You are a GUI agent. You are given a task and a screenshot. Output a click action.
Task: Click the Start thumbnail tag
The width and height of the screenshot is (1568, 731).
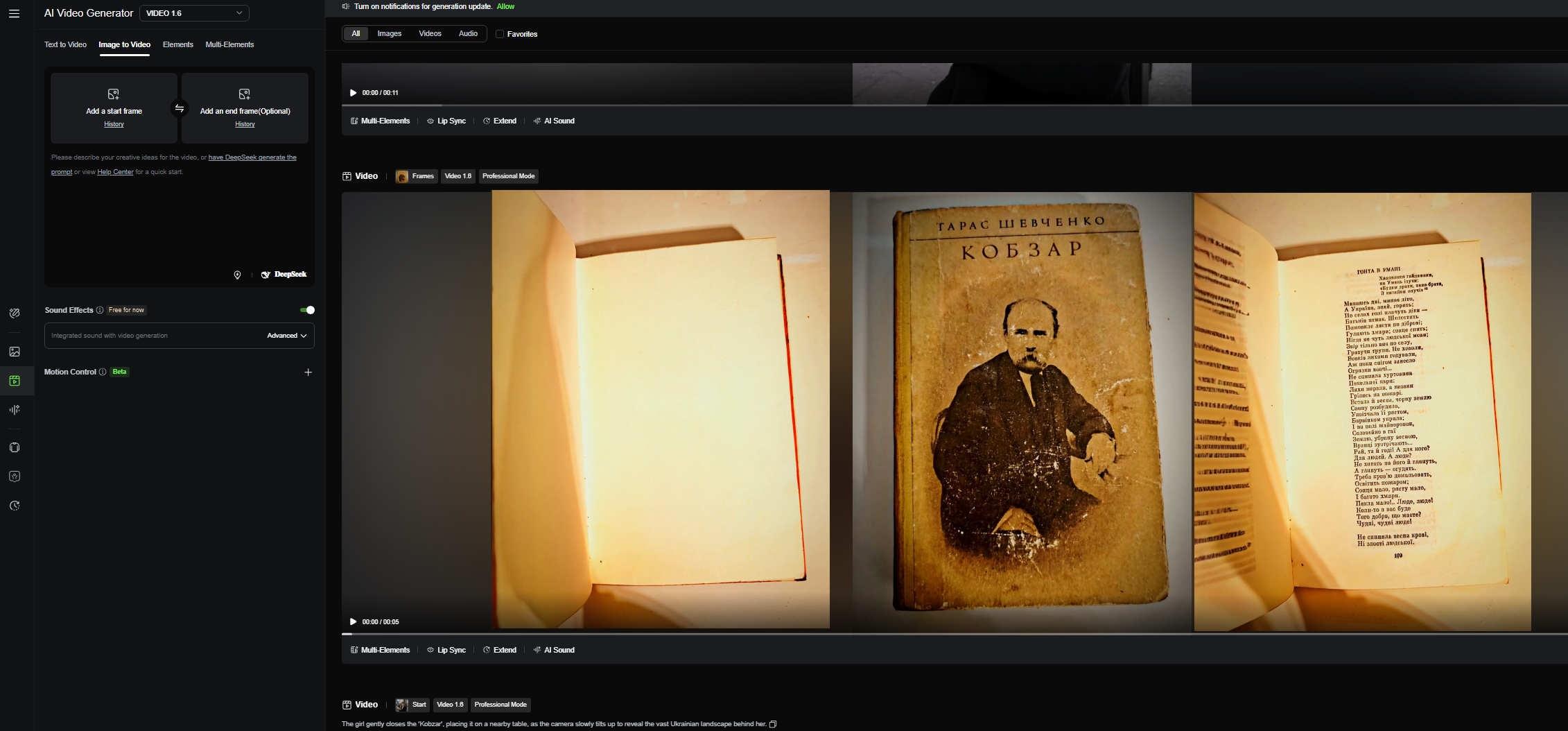(412, 705)
